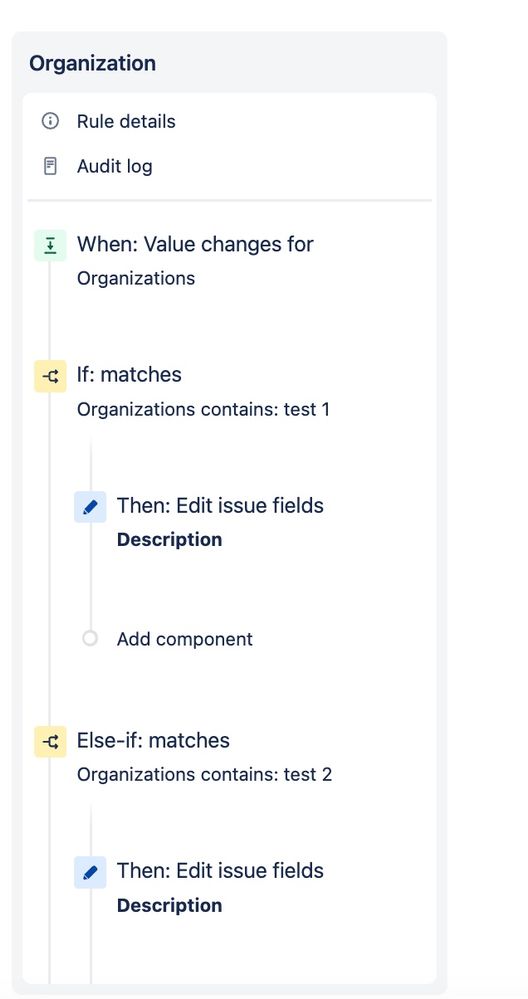This screenshot has height=999, width=528.
Task: Select the When: Value changes for trigger
Action: (195, 244)
